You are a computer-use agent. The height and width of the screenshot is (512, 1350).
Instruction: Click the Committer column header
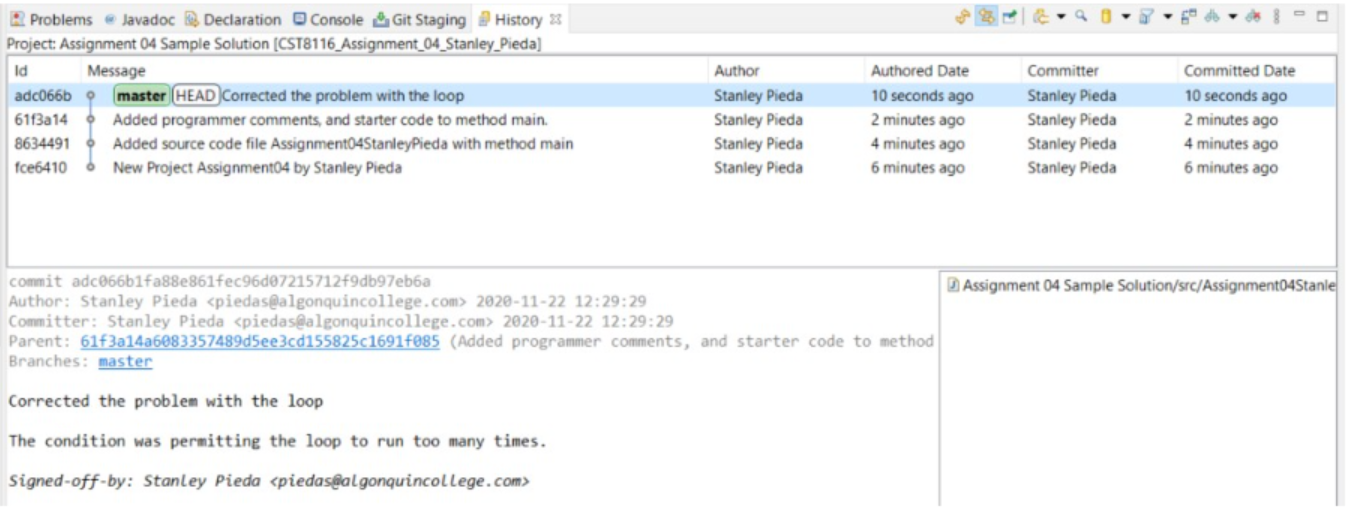[1099, 71]
